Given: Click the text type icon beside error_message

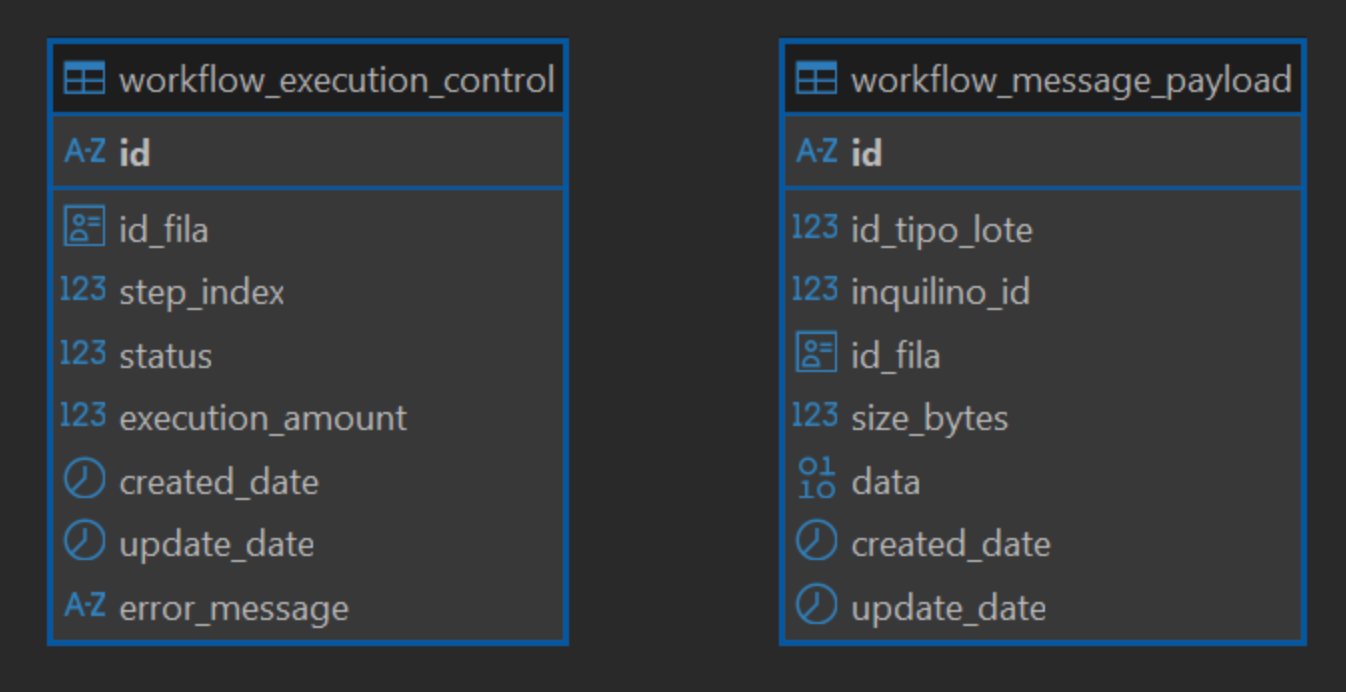Looking at the screenshot, I should [x=84, y=605].
